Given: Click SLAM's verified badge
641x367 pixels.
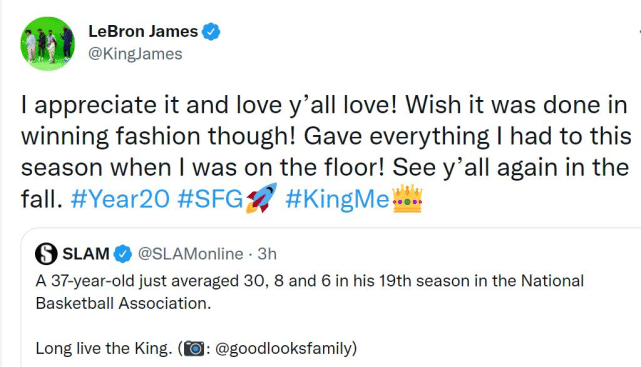Looking at the screenshot, I should [123, 254].
